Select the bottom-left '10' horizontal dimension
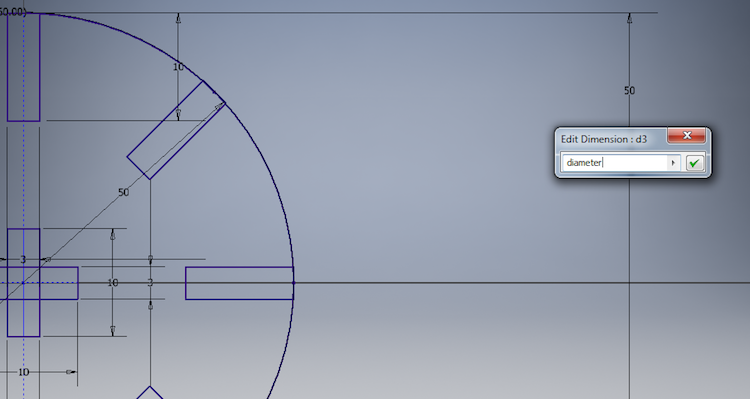Viewport: 750px width, 399px height. (23, 372)
